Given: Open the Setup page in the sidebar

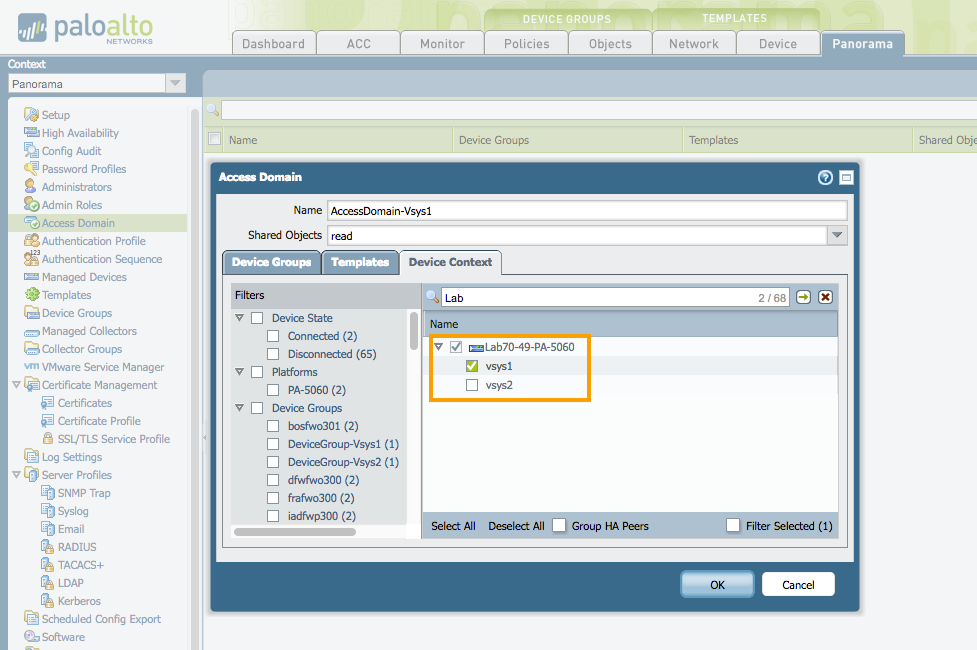Looking at the screenshot, I should tap(54, 114).
